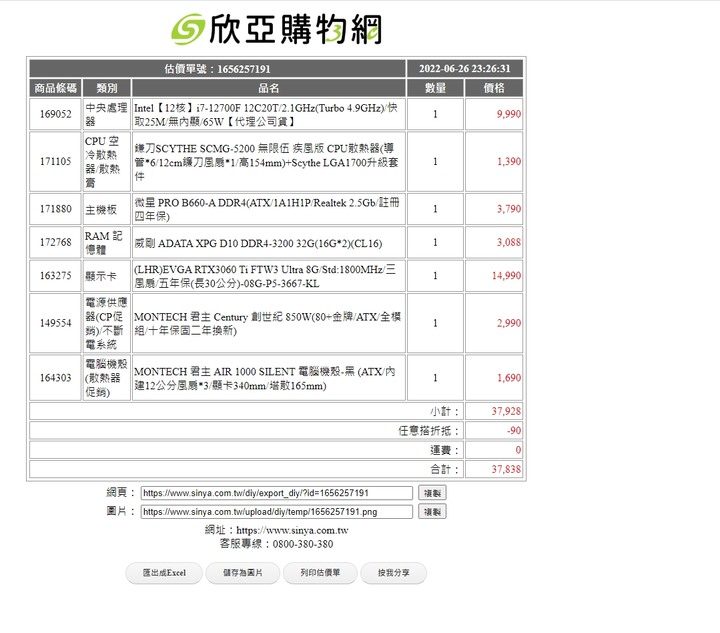Screen dimensions: 720x633
Task: Click the customer service number 0800-380-380
Action: [x=303, y=544]
